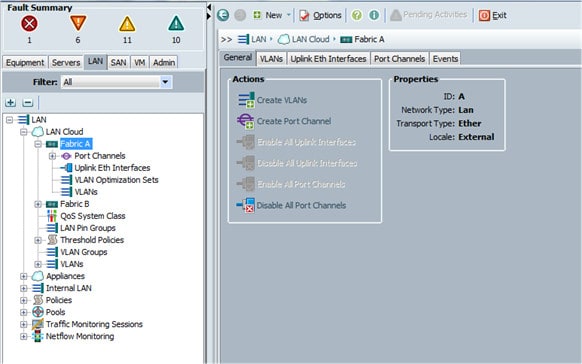Expand the Fabric B tree node
Image resolution: width=582 pixels, height=364 pixels.
38,204
